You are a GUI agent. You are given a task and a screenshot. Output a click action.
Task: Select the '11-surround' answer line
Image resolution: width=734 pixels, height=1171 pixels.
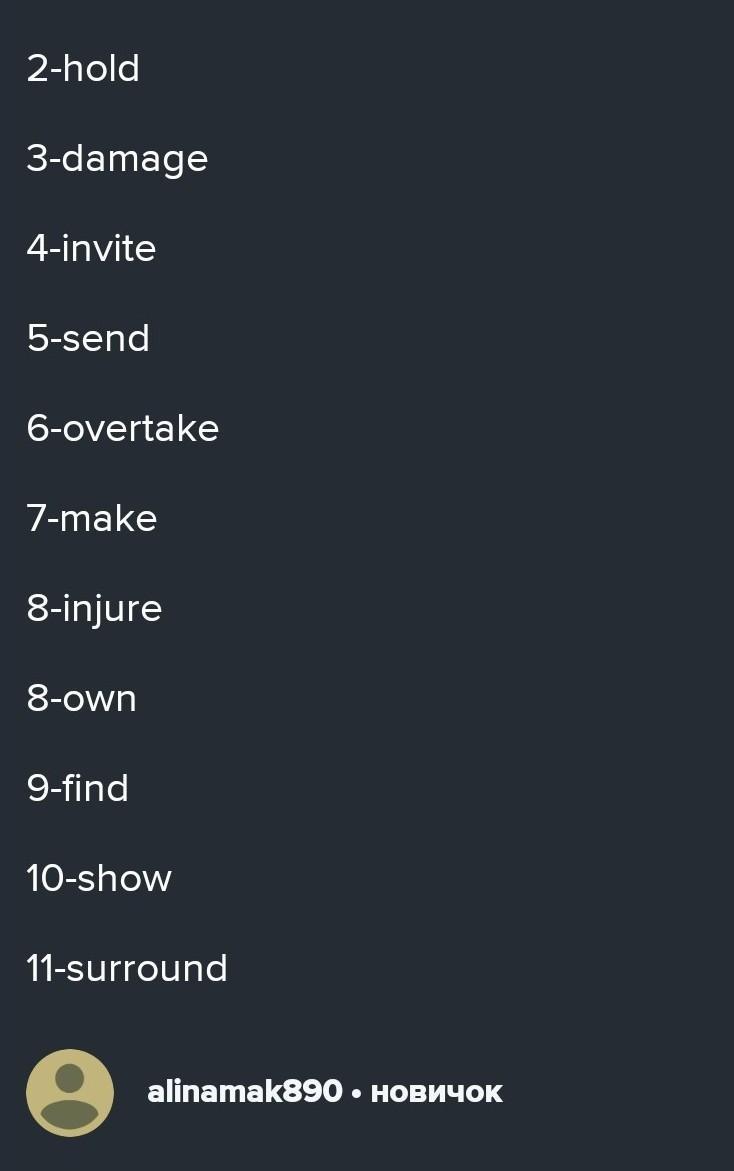coord(127,969)
